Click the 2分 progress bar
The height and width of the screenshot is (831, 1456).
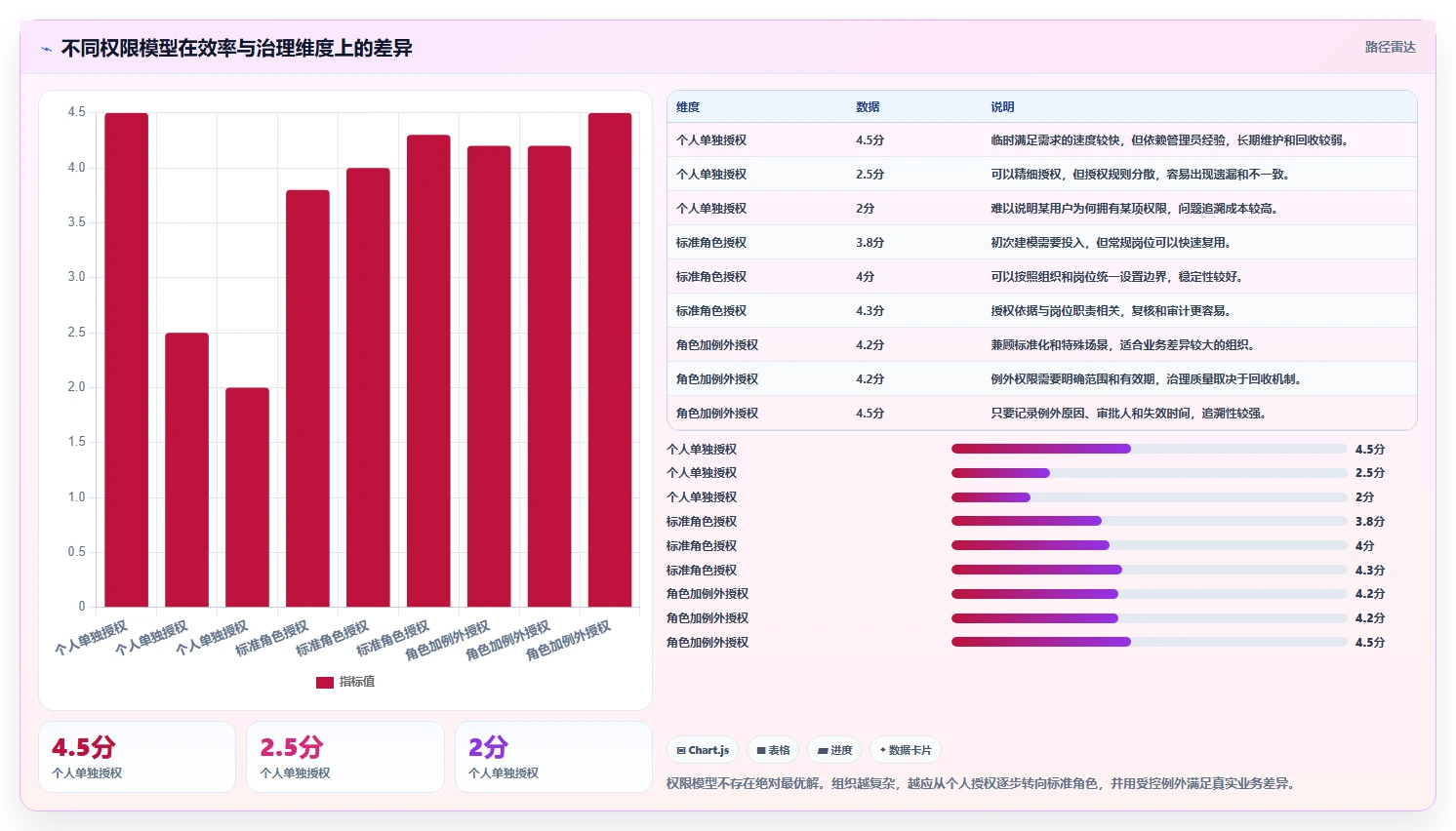(1150, 497)
